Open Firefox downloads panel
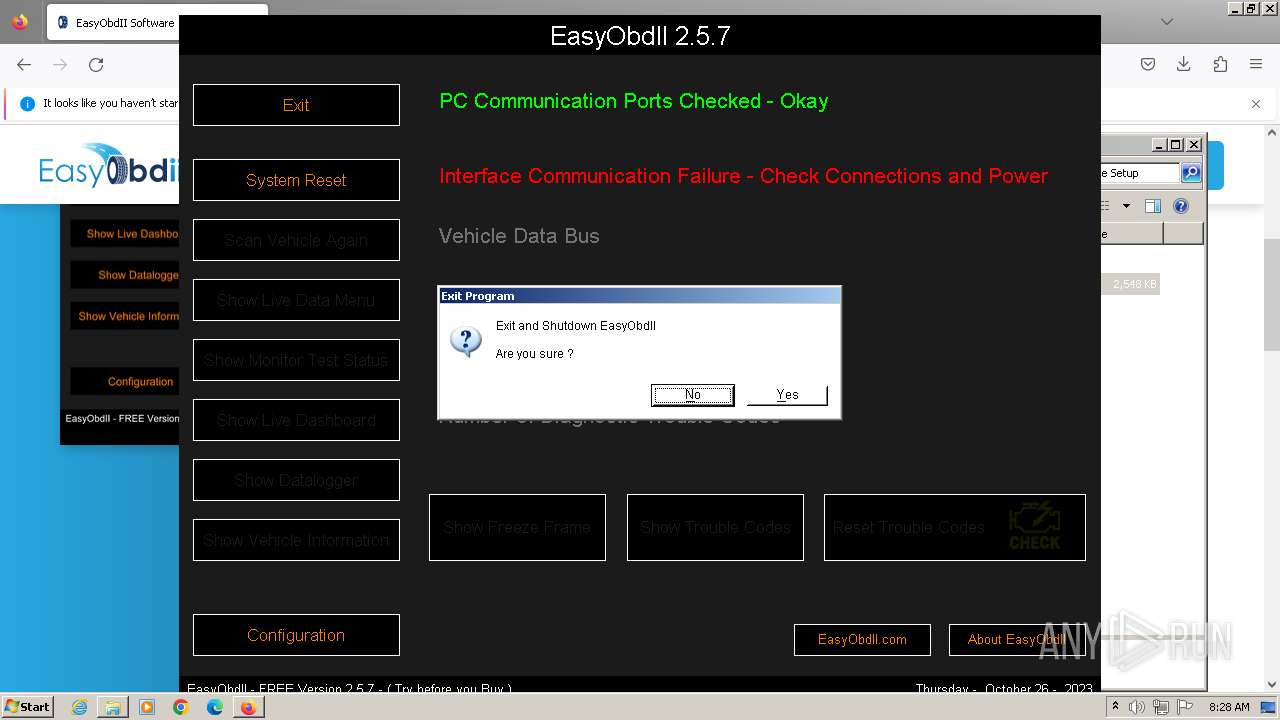The image size is (1280, 720). (x=1184, y=64)
